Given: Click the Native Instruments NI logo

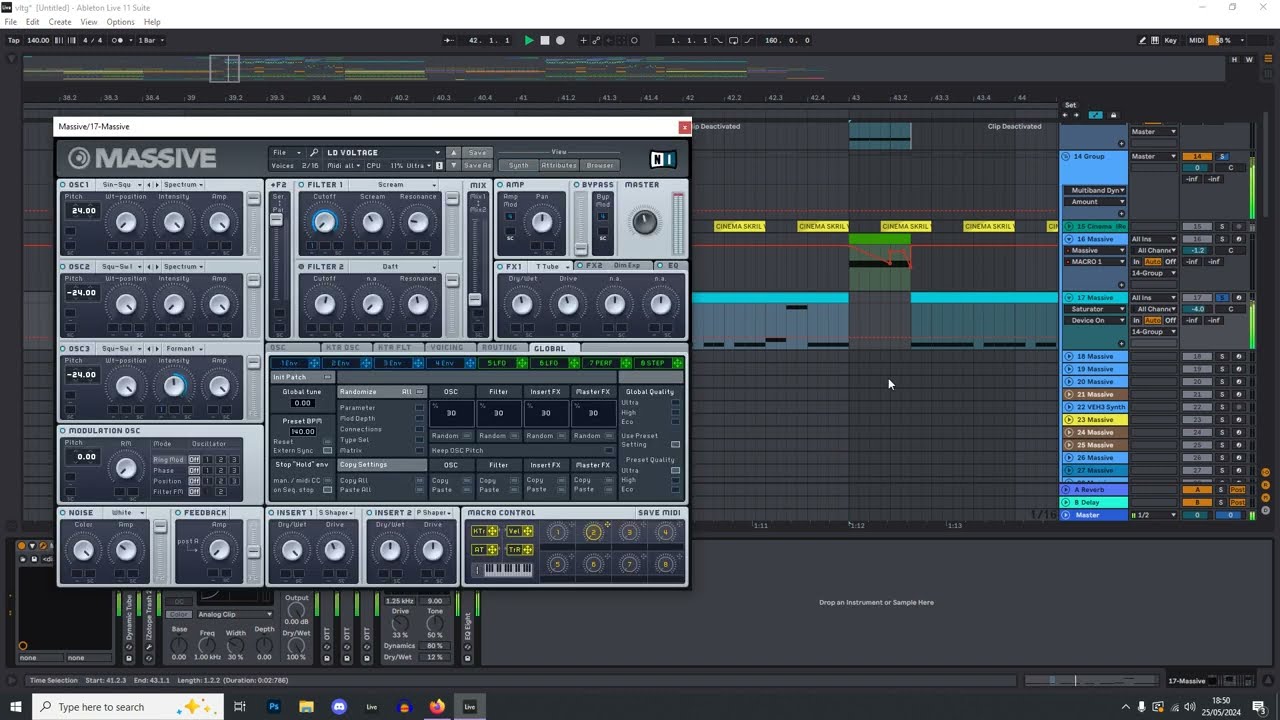Looking at the screenshot, I should click(x=662, y=159).
